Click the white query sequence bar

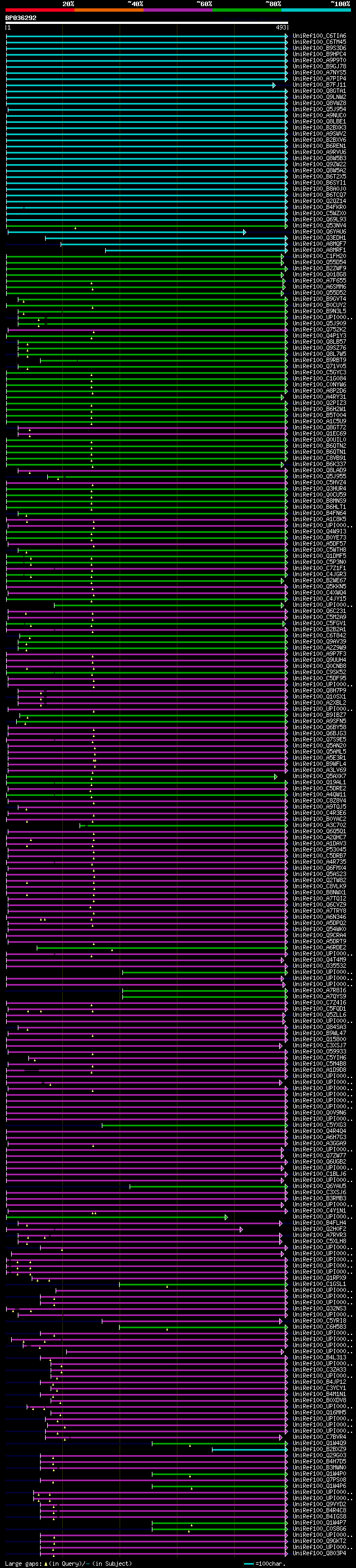click(x=147, y=22)
